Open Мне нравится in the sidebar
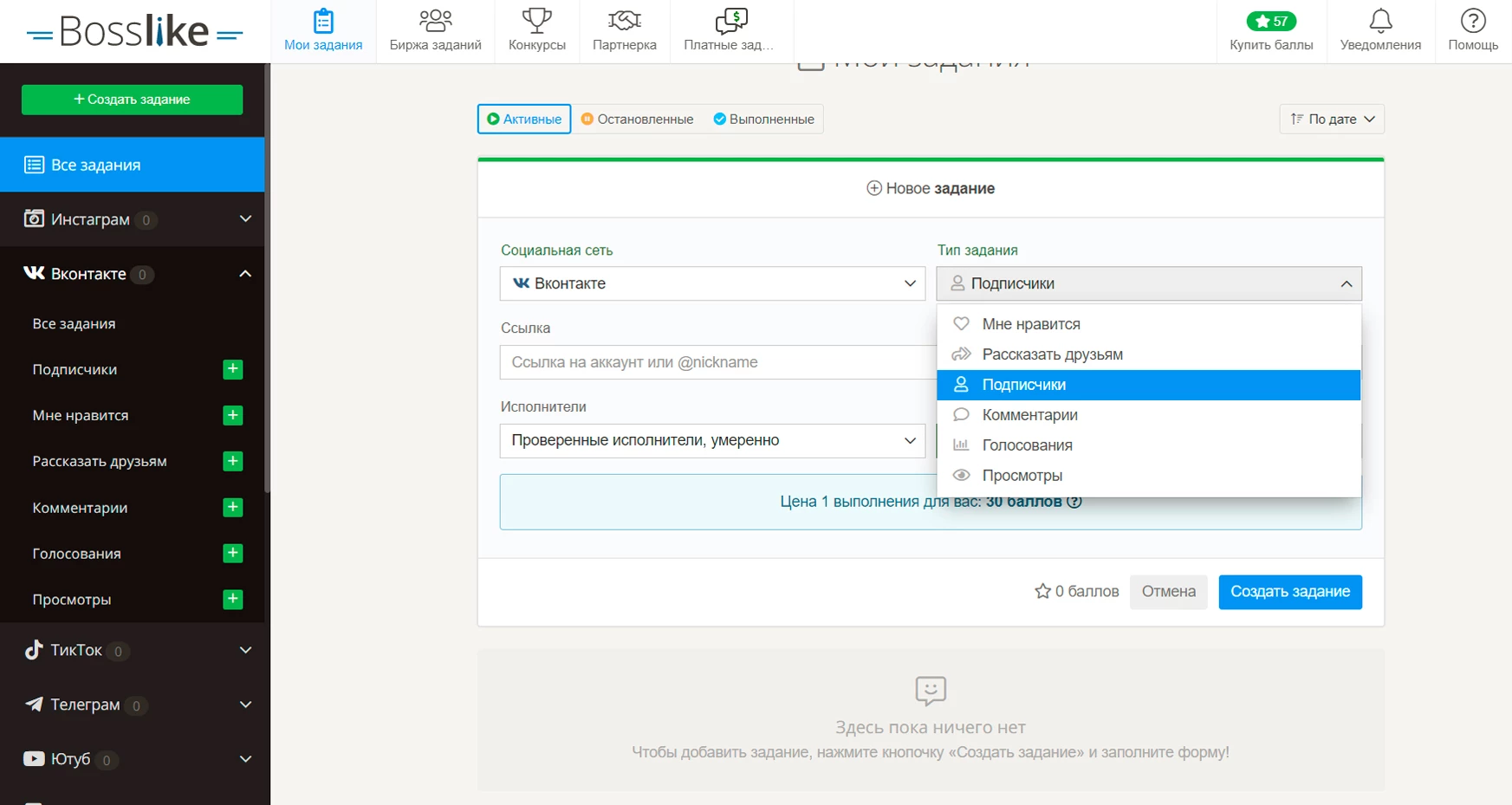Screen dimensions: 1512x805 pos(81,415)
